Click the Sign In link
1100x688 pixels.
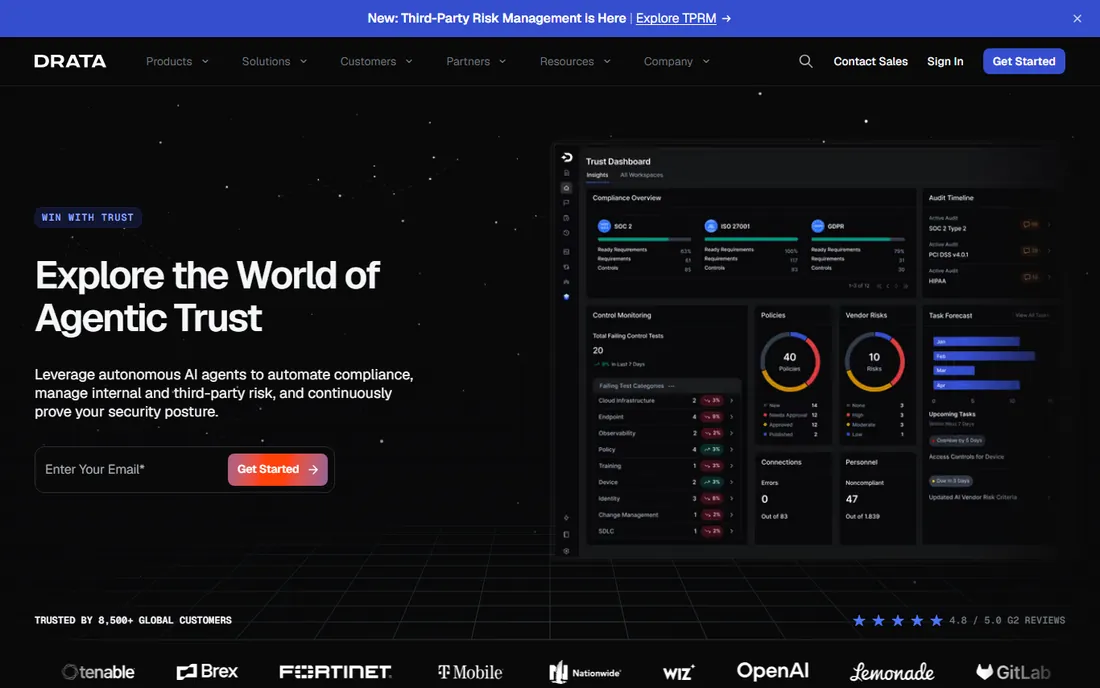[945, 62]
